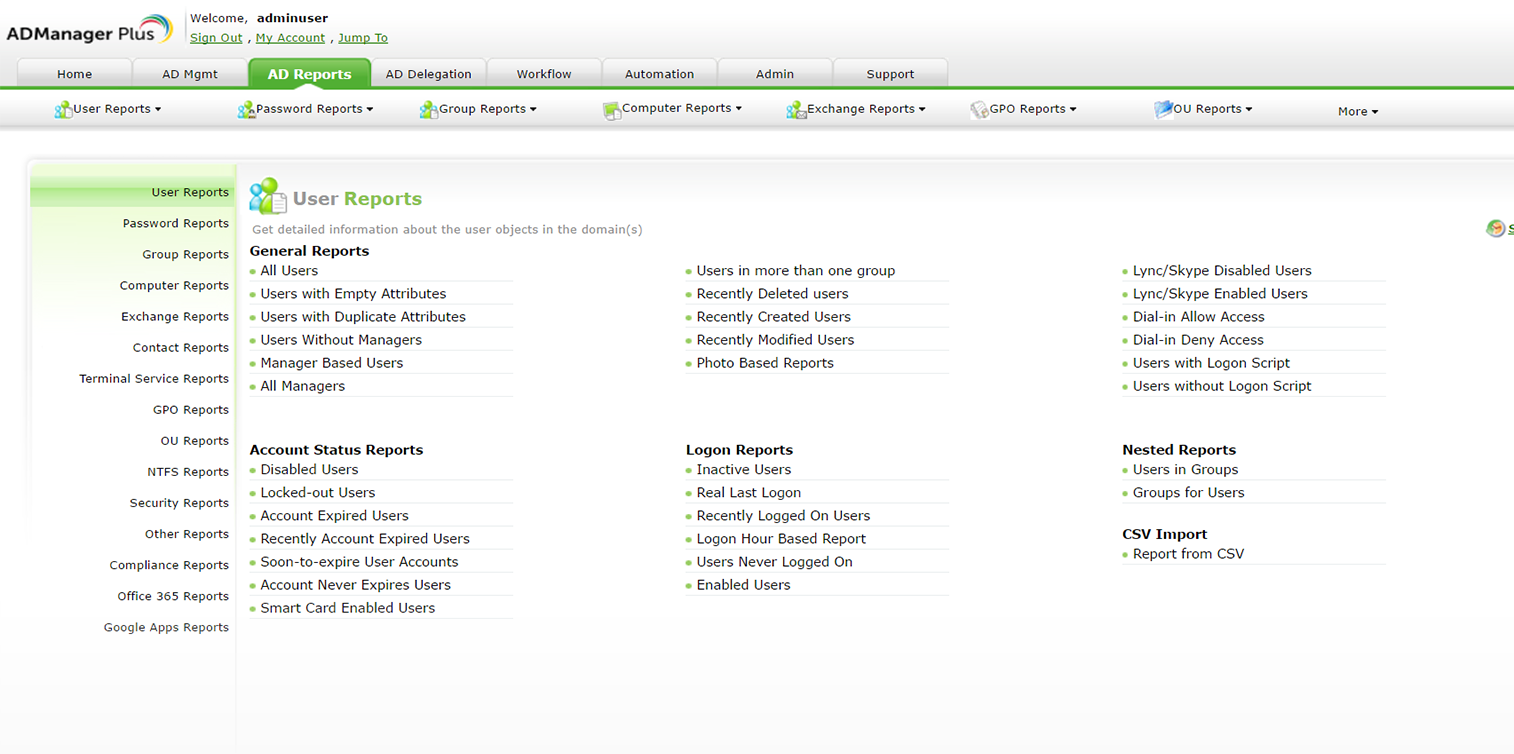Select Password Reports in the sidebar
The image size is (1514, 754).
[x=176, y=224]
